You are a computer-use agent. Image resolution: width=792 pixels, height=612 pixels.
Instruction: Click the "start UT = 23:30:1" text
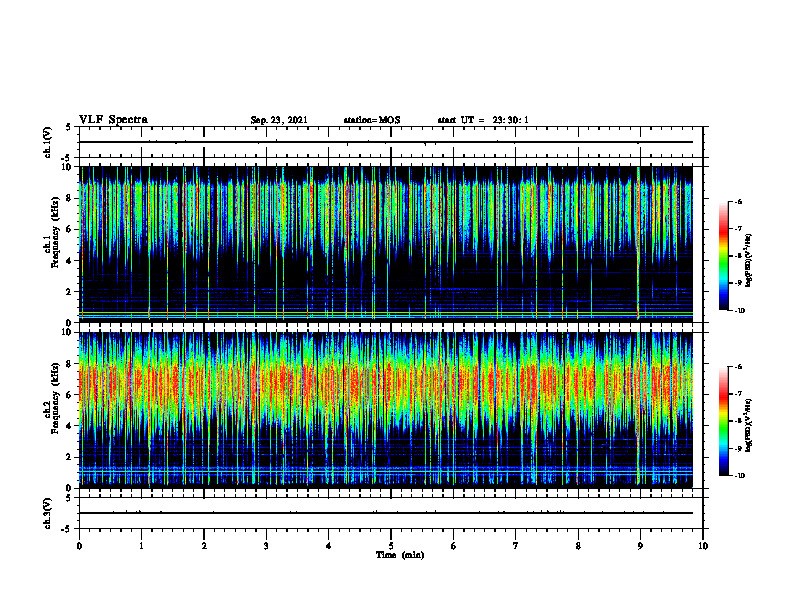pyautogui.click(x=483, y=120)
